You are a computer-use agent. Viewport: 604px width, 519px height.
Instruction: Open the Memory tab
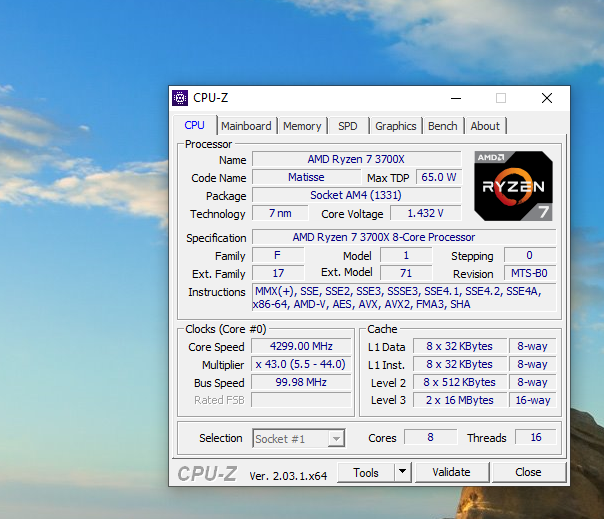click(302, 126)
